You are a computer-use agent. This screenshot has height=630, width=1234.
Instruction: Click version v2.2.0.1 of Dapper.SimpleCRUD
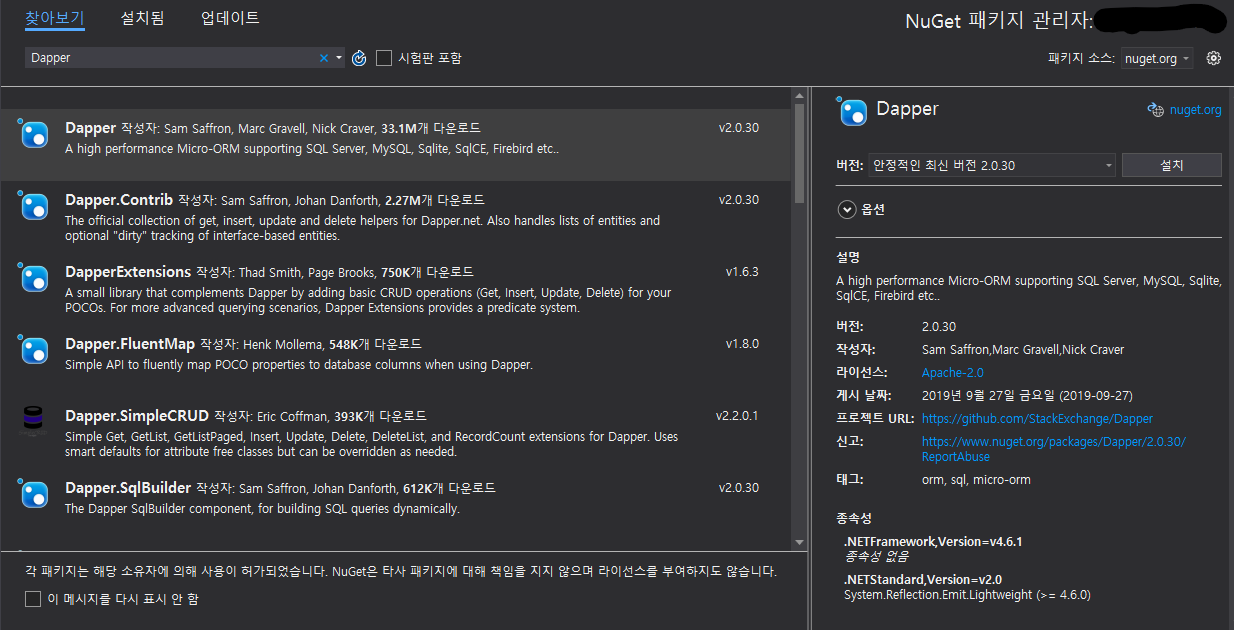737,416
